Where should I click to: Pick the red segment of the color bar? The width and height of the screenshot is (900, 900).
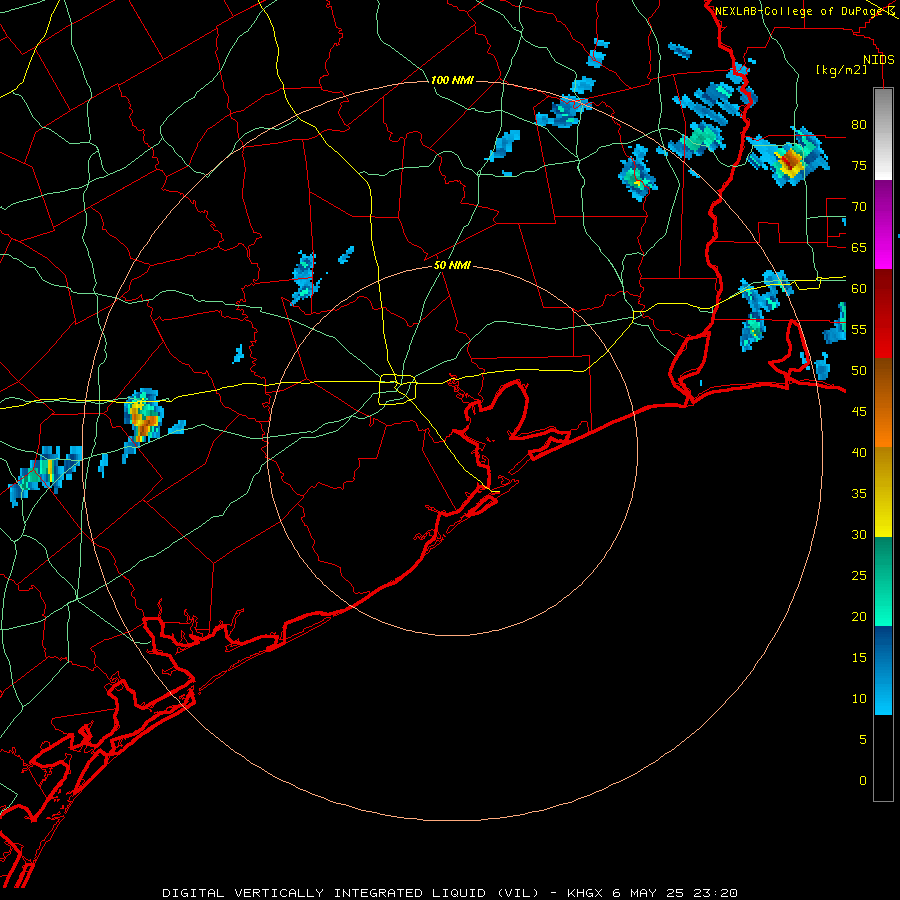point(883,313)
